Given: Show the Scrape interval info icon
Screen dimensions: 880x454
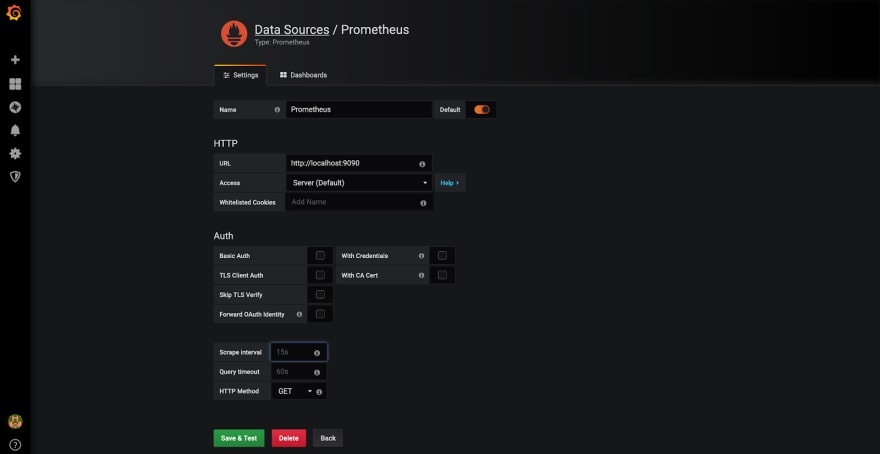Looking at the screenshot, I should pos(317,353).
